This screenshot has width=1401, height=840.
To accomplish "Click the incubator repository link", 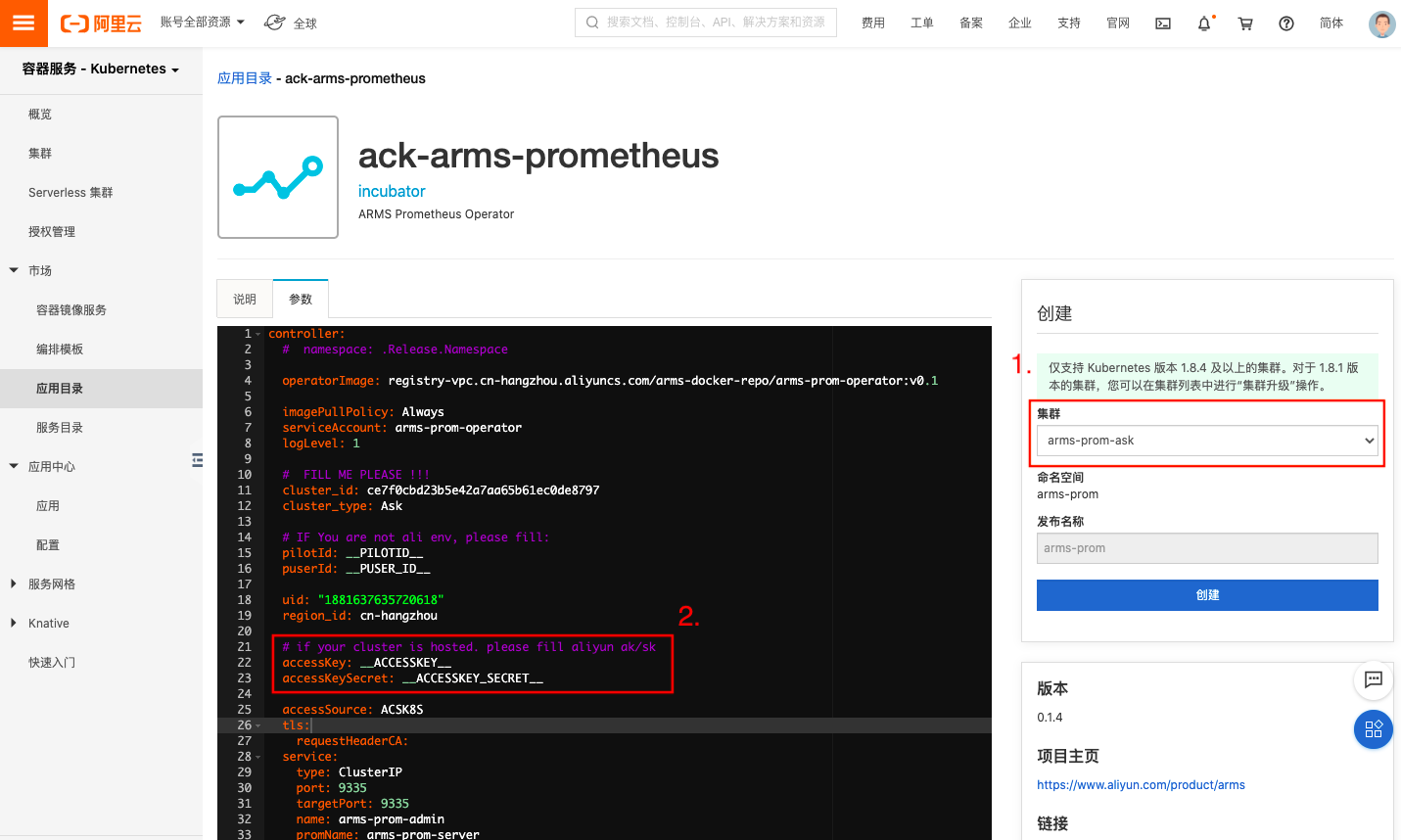I will (392, 192).
